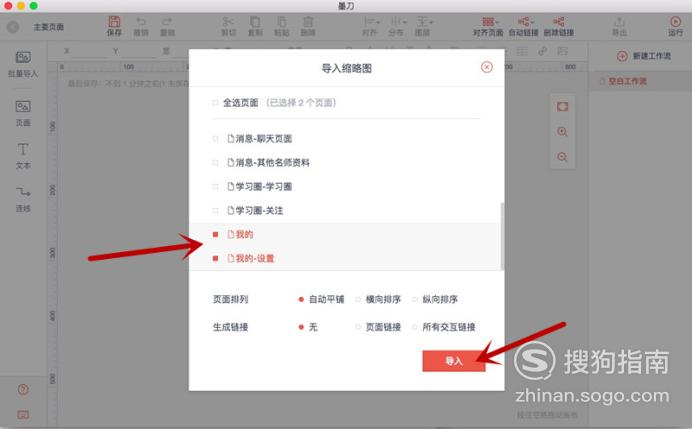Click 新建工作流 in right panel

tap(652, 56)
